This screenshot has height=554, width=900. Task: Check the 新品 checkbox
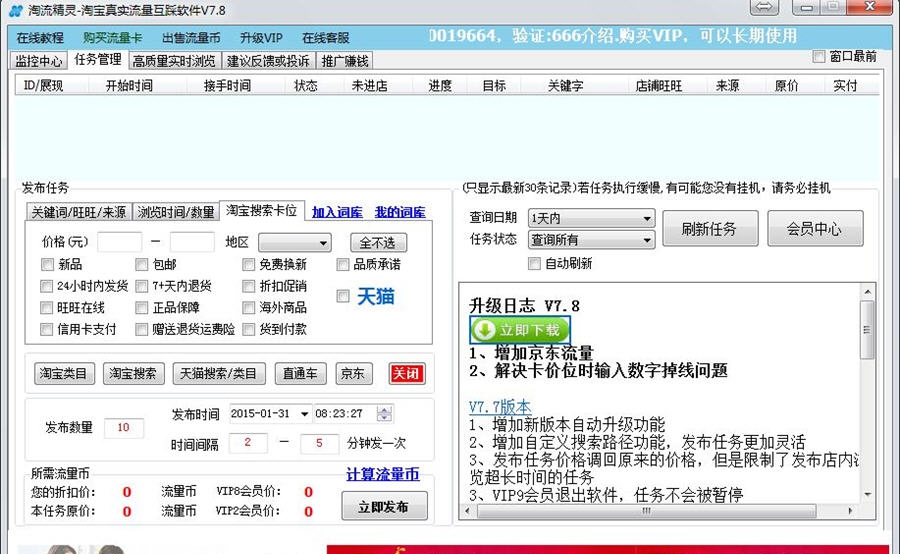tap(47, 265)
